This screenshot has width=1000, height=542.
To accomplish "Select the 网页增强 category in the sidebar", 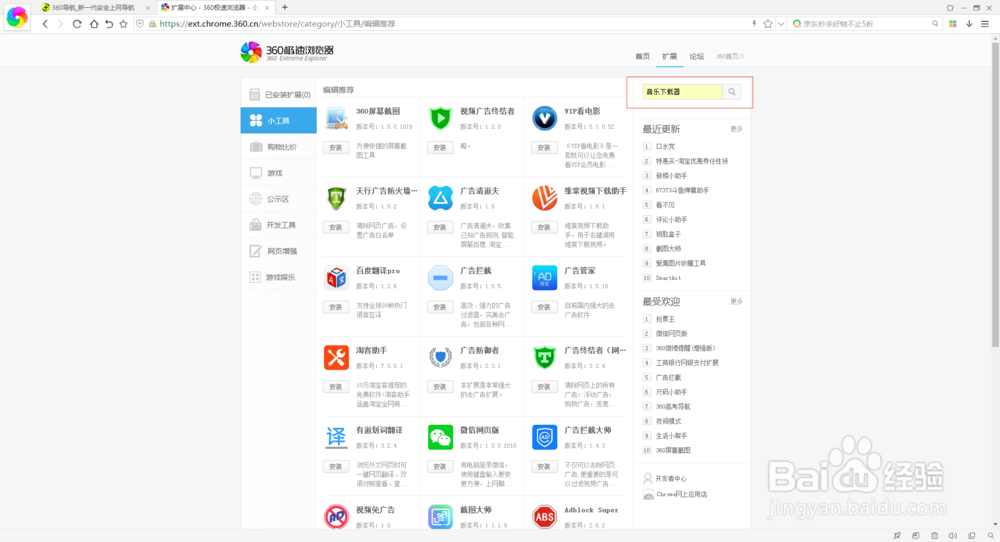I will [279, 251].
